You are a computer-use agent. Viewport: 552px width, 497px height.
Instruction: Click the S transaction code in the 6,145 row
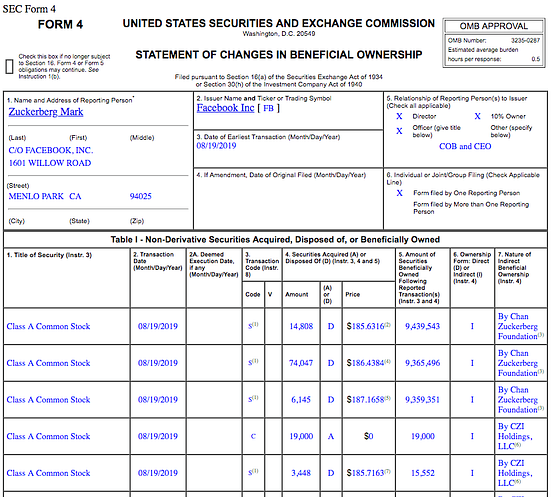[x=253, y=399]
